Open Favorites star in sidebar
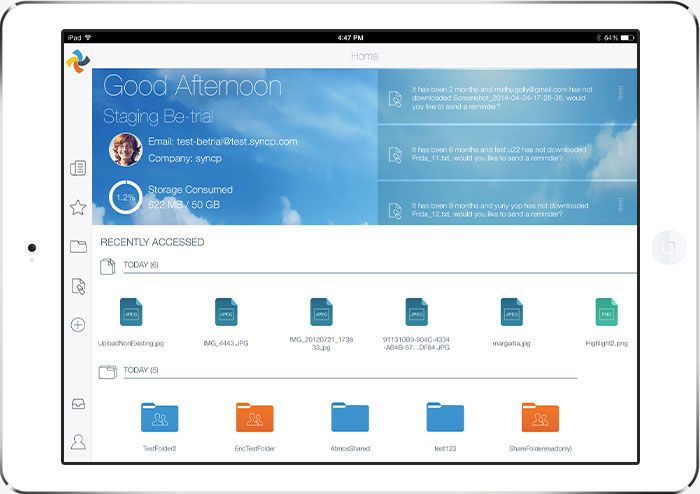Viewport: 700px width, 494px height. click(x=78, y=208)
